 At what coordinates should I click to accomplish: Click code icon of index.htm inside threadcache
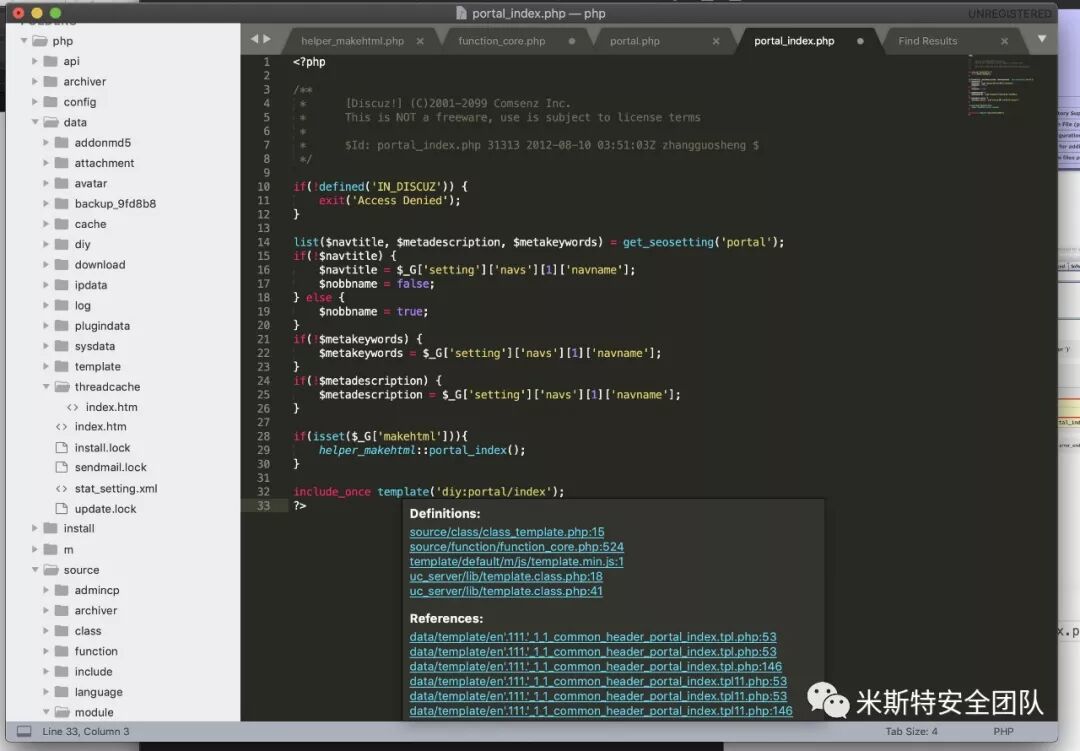tap(72, 407)
